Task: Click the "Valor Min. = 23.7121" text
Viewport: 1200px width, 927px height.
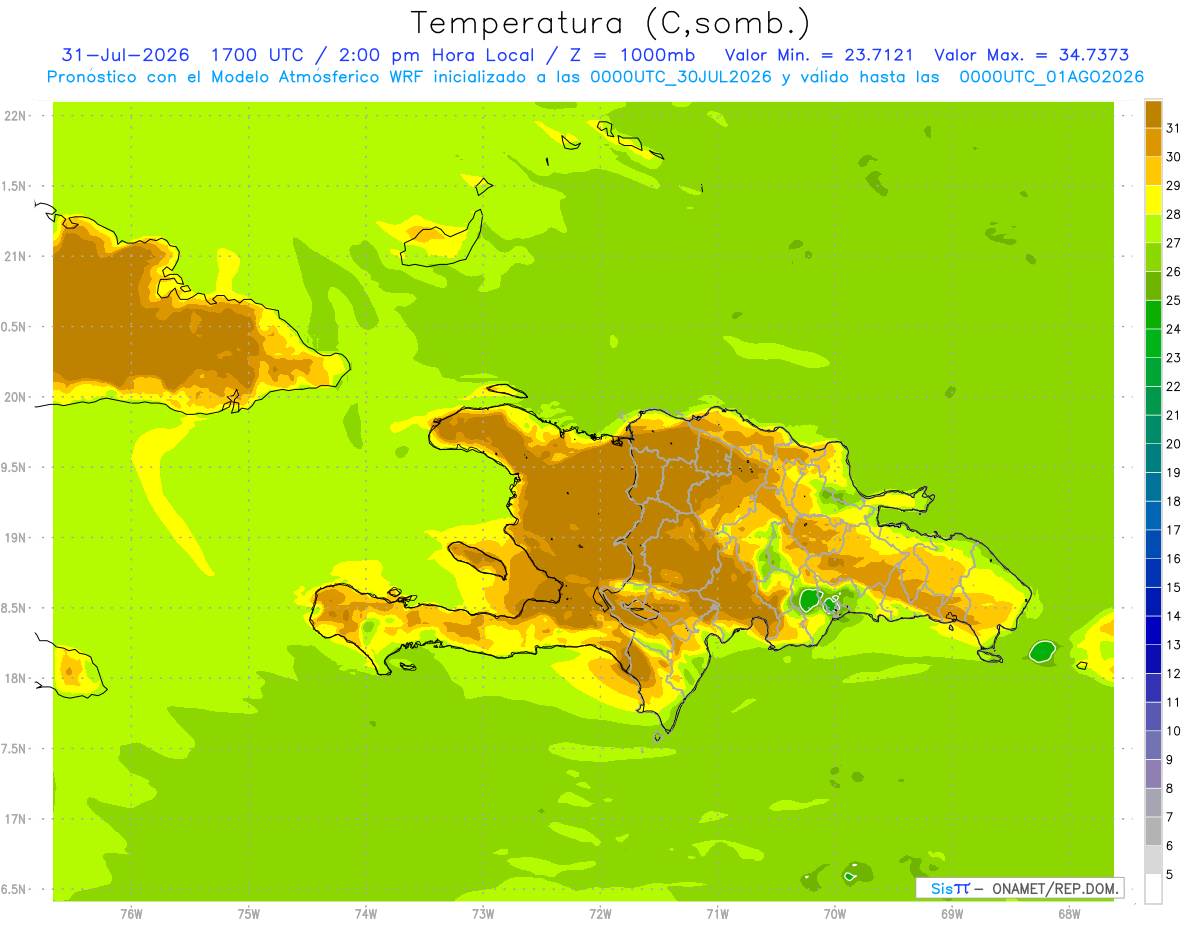Action: click(819, 55)
